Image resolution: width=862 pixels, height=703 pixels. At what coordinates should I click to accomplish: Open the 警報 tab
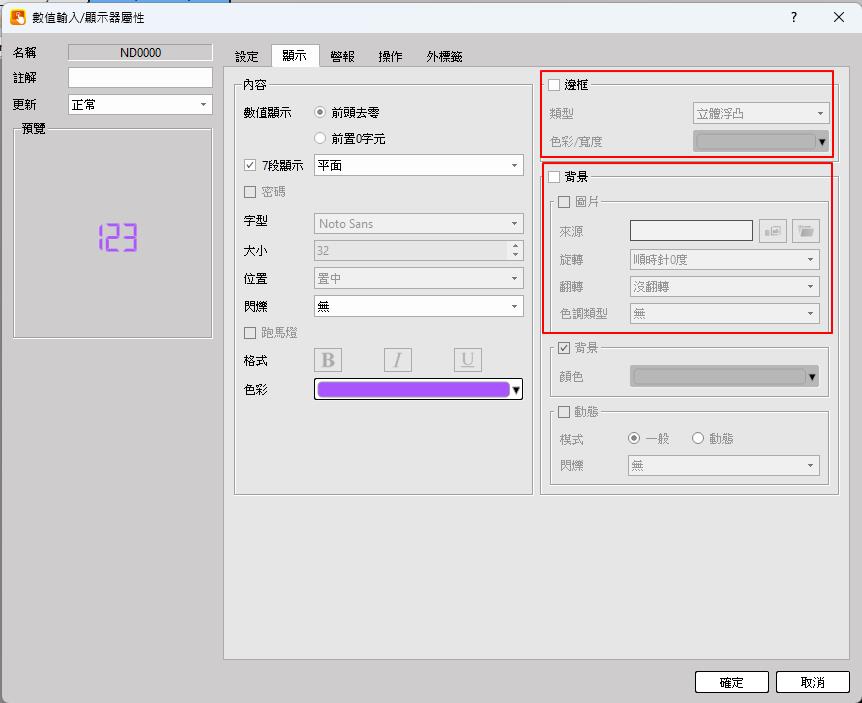tap(342, 57)
